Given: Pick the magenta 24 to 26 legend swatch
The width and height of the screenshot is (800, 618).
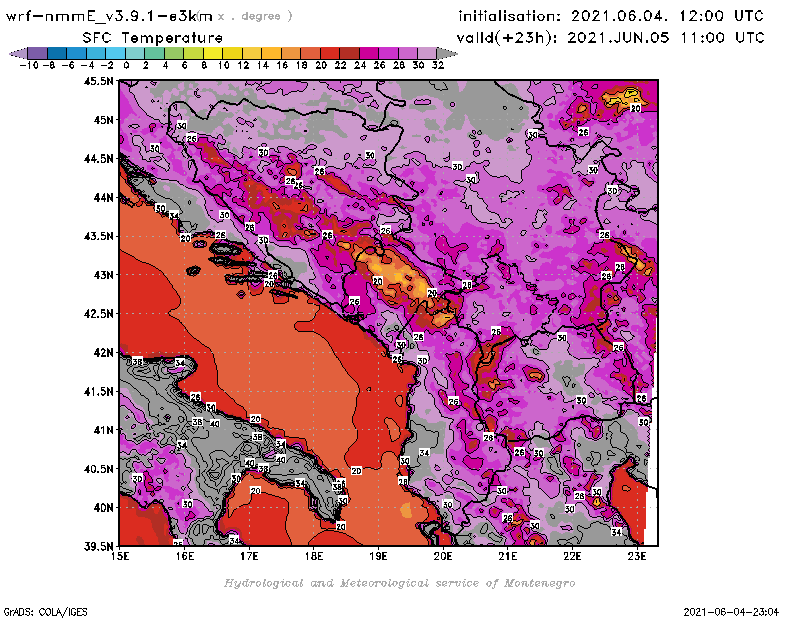Looking at the screenshot, I should (369, 53).
